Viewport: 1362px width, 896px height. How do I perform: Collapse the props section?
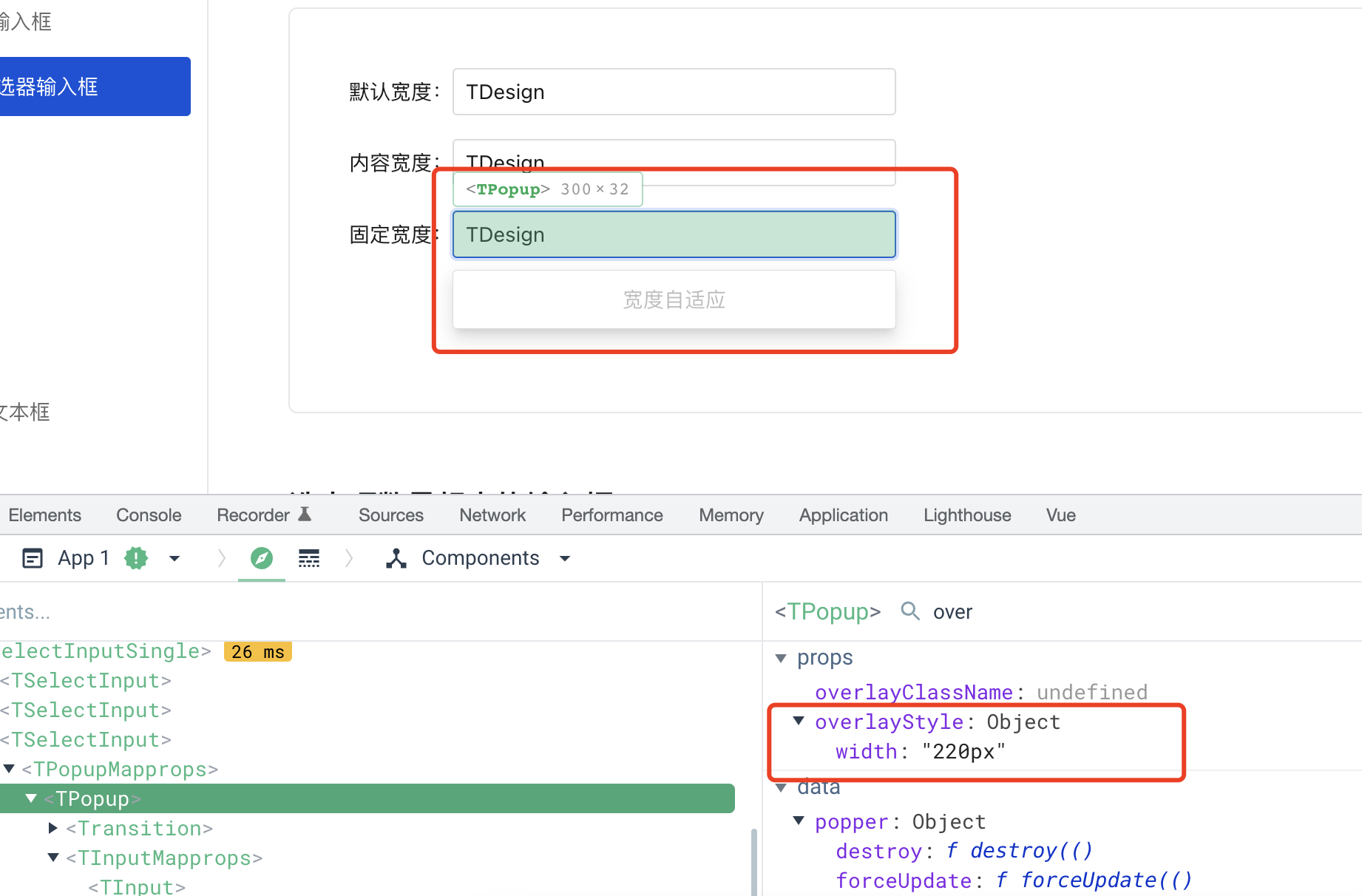pos(781,657)
